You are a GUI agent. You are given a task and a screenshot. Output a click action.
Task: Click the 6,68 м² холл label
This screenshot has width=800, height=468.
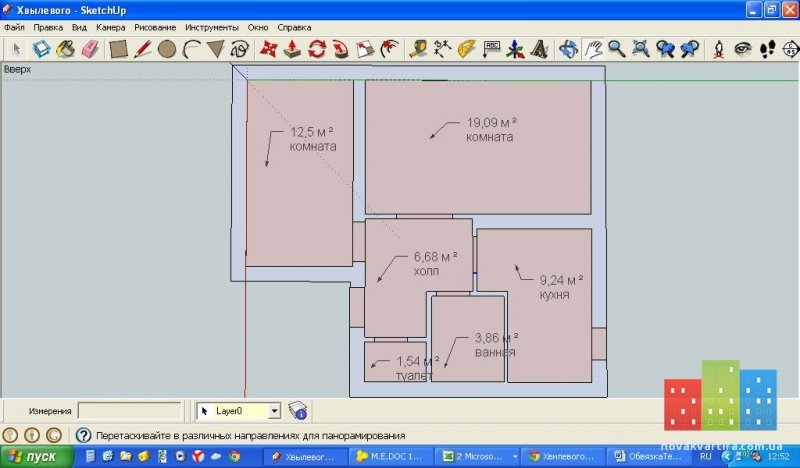[x=435, y=264]
